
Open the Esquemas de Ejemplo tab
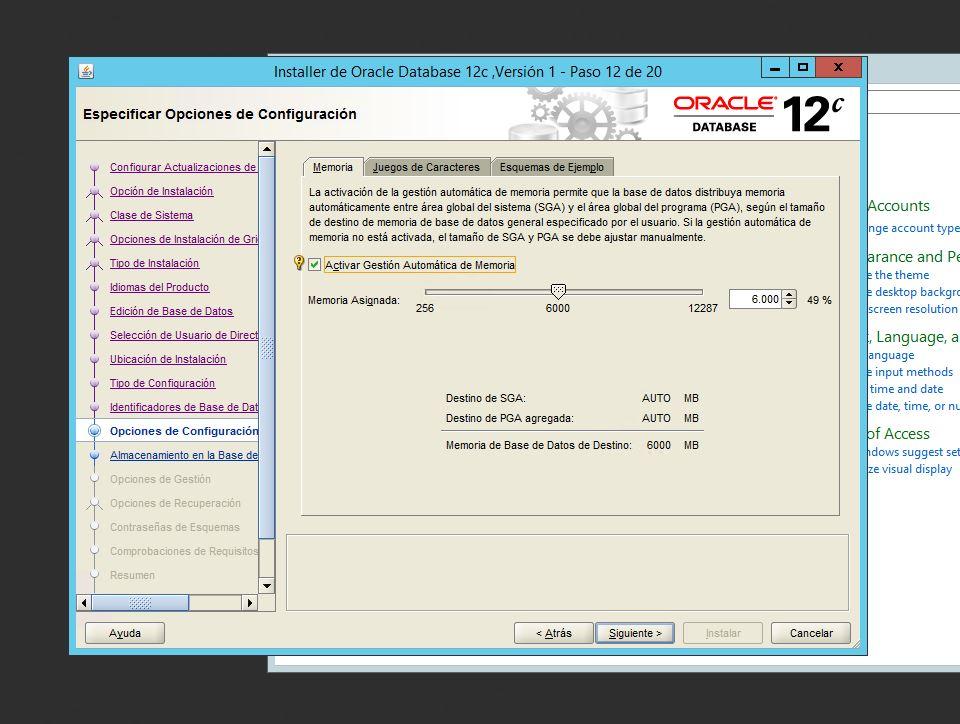[552, 167]
